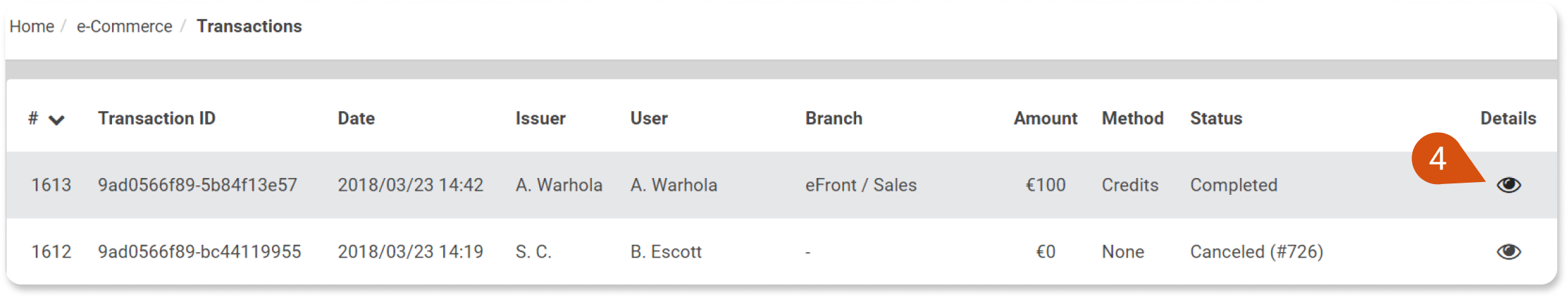Sort by the Branch column header
The image size is (1568, 298).
pyautogui.click(x=834, y=118)
